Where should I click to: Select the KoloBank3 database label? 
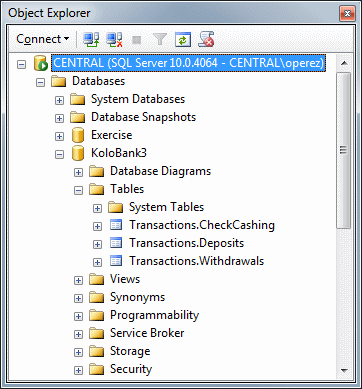pyautogui.click(x=119, y=153)
